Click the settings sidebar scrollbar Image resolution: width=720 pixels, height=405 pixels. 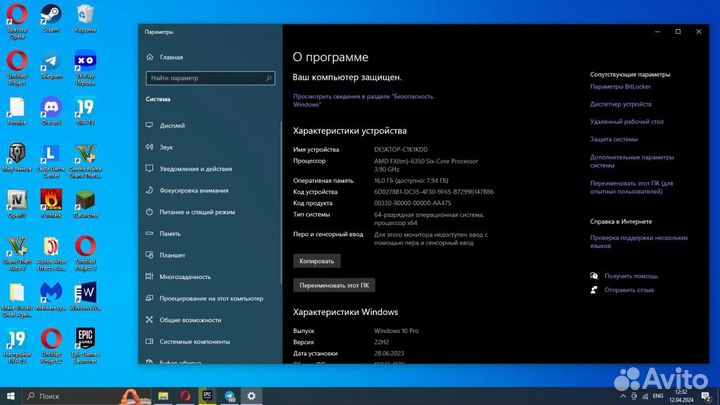(281, 202)
